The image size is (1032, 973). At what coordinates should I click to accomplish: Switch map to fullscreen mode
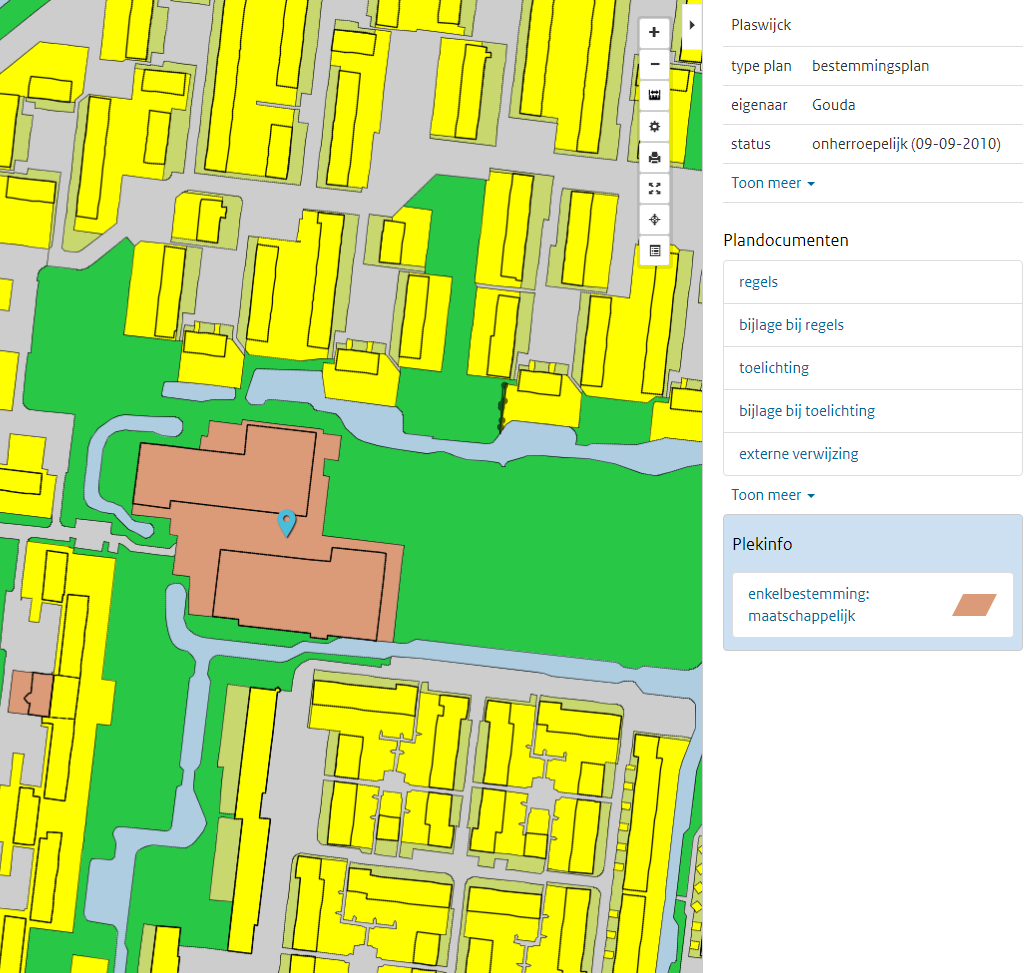tap(654, 188)
